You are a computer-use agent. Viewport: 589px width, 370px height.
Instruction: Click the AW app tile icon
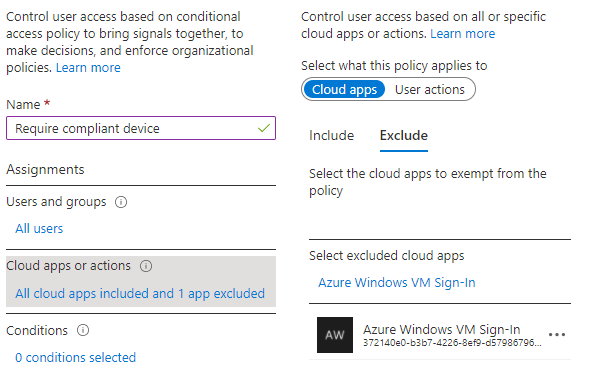tap(335, 335)
